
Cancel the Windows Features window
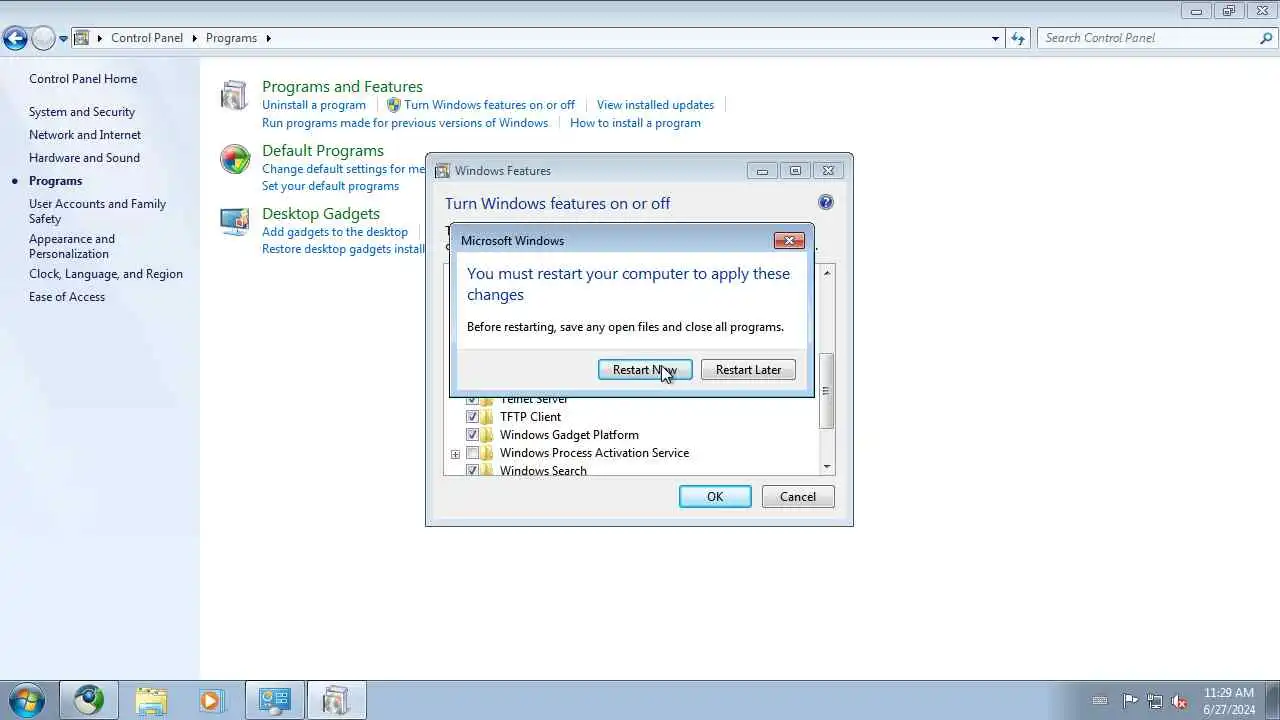[798, 497]
